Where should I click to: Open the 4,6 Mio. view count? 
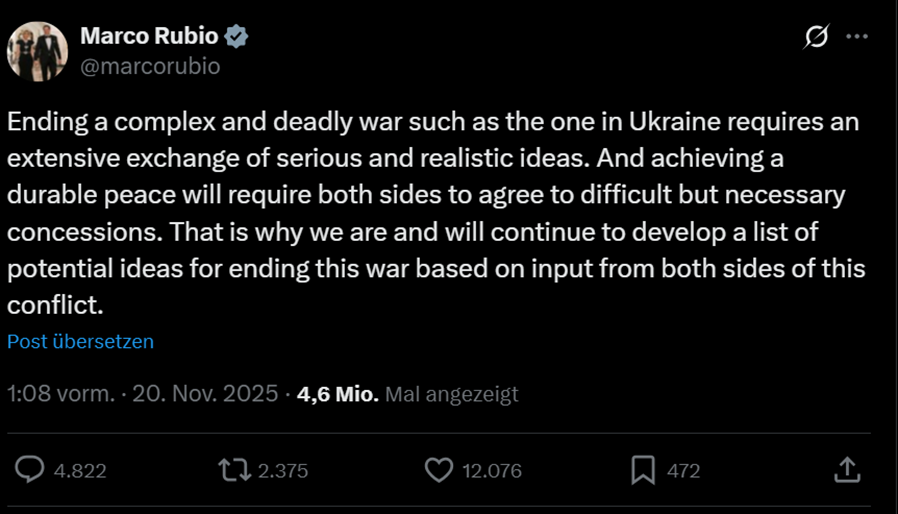click(x=338, y=394)
